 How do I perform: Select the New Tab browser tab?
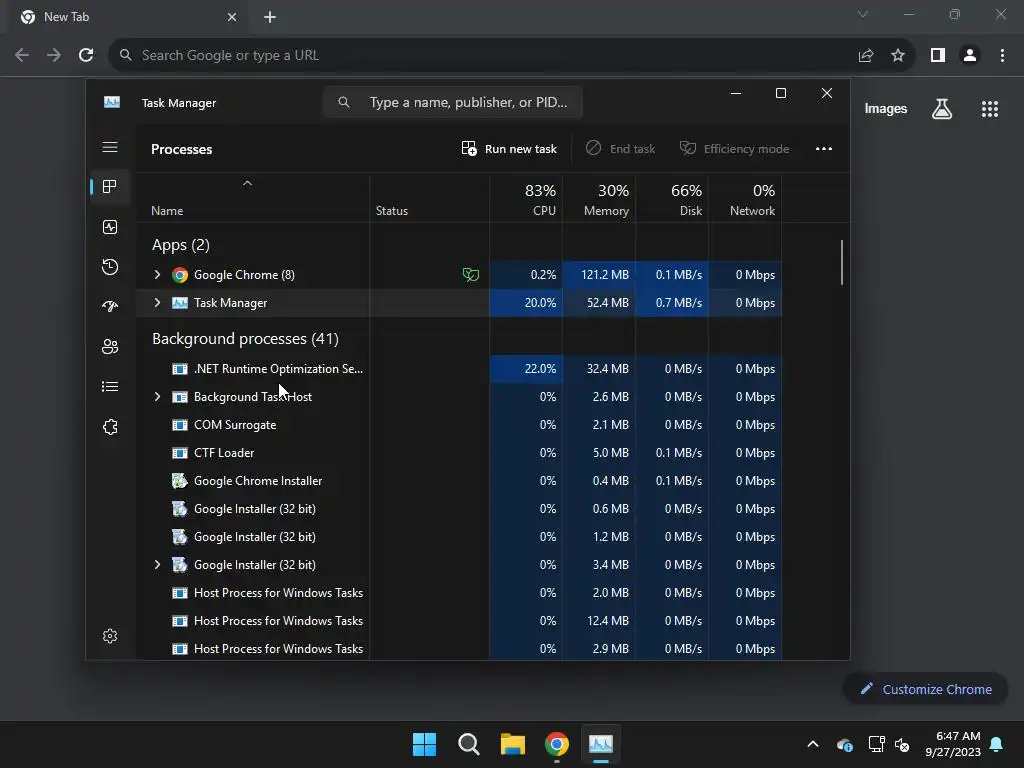pos(127,17)
